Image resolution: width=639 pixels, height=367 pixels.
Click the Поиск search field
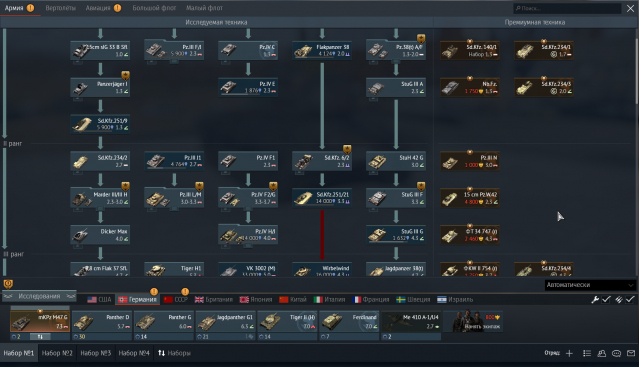[x=567, y=8]
